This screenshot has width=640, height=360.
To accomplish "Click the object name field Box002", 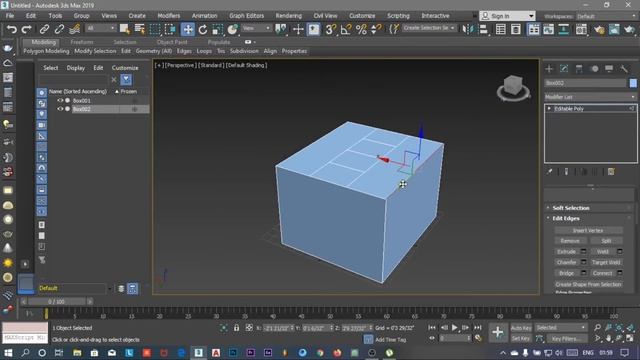I will coord(585,83).
